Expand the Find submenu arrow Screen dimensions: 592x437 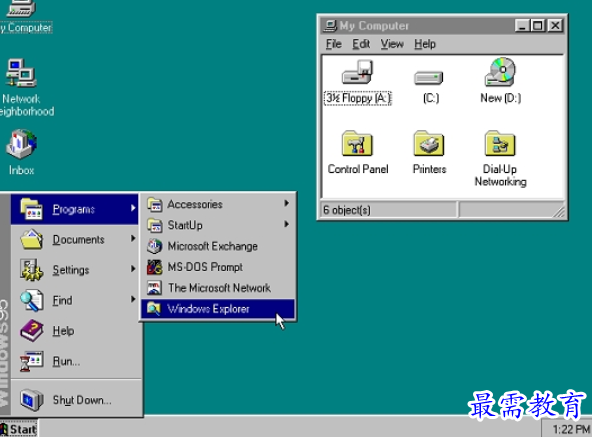coord(133,299)
